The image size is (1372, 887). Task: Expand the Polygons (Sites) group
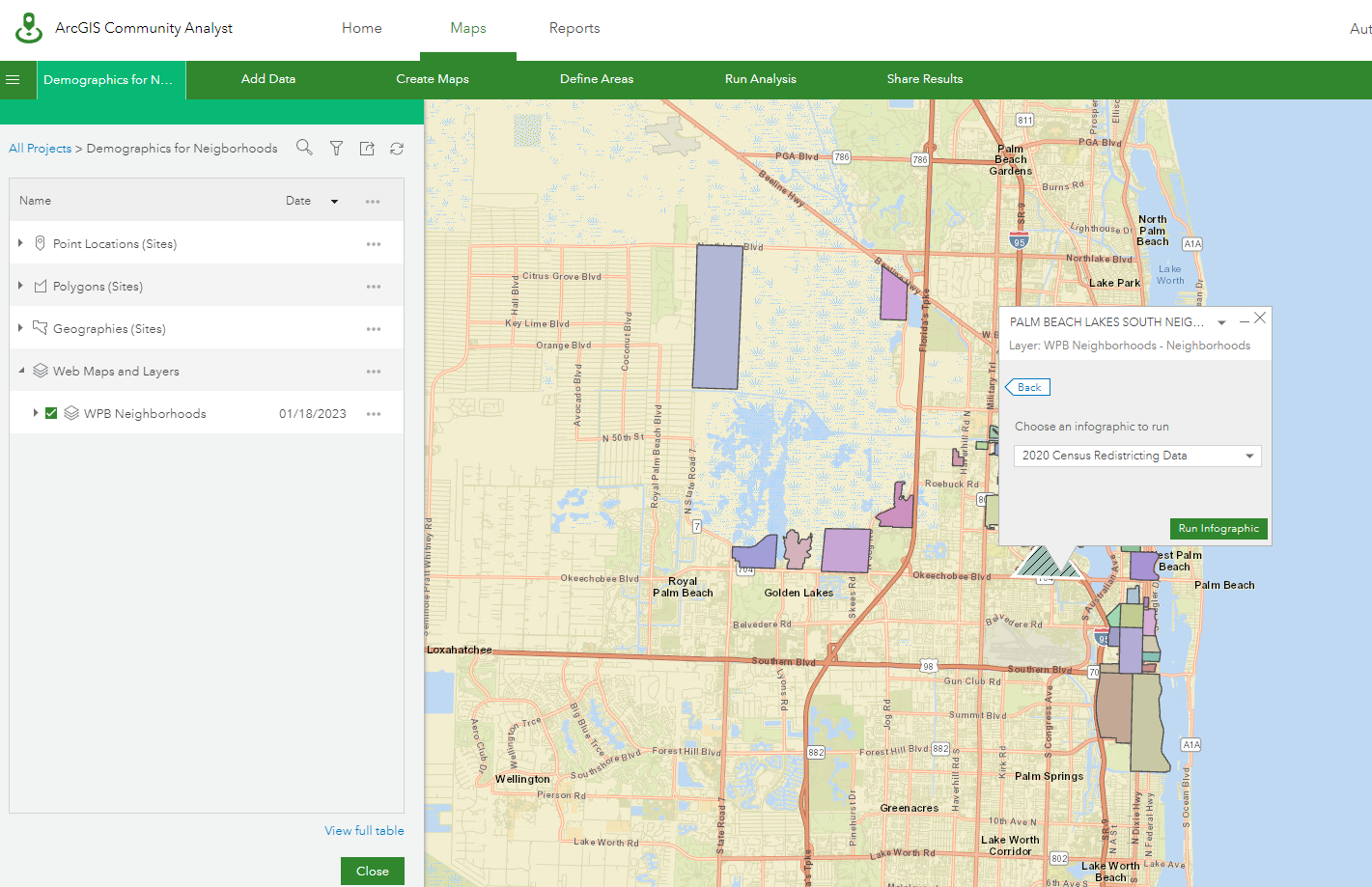pyautogui.click(x=20, y=286)
